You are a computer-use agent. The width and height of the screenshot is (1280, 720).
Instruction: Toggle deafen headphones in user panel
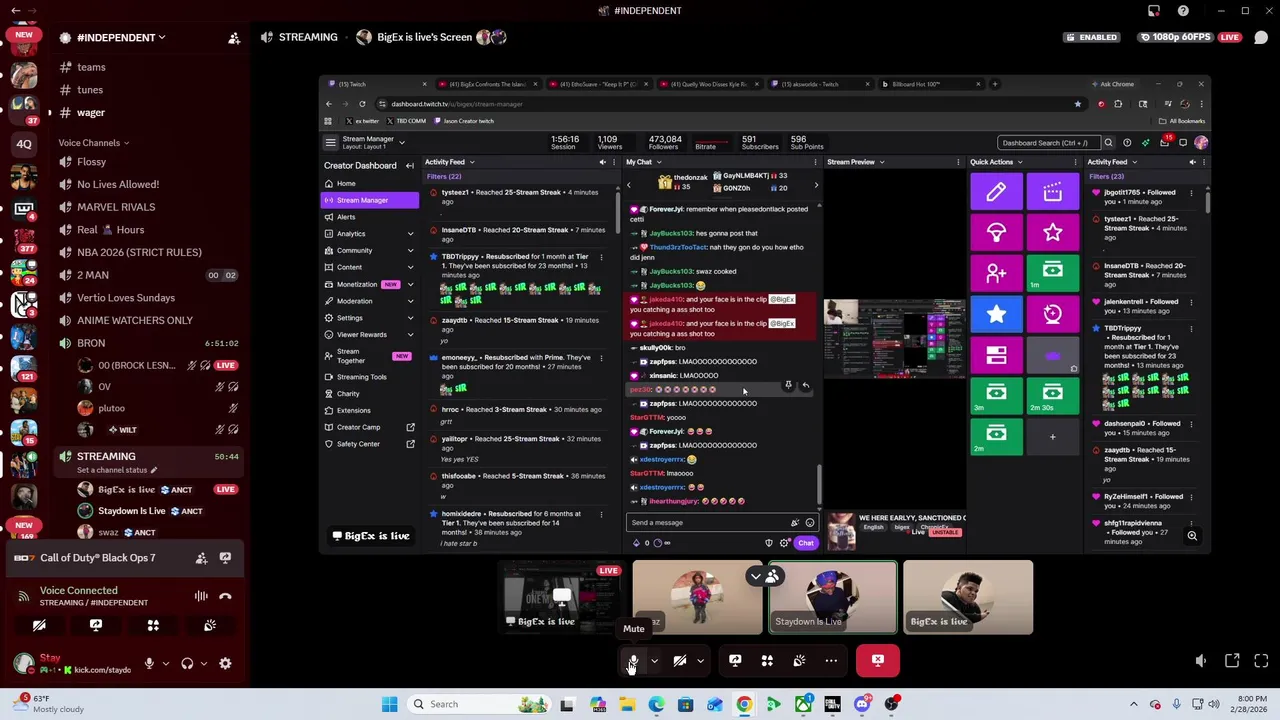[187, 663]
